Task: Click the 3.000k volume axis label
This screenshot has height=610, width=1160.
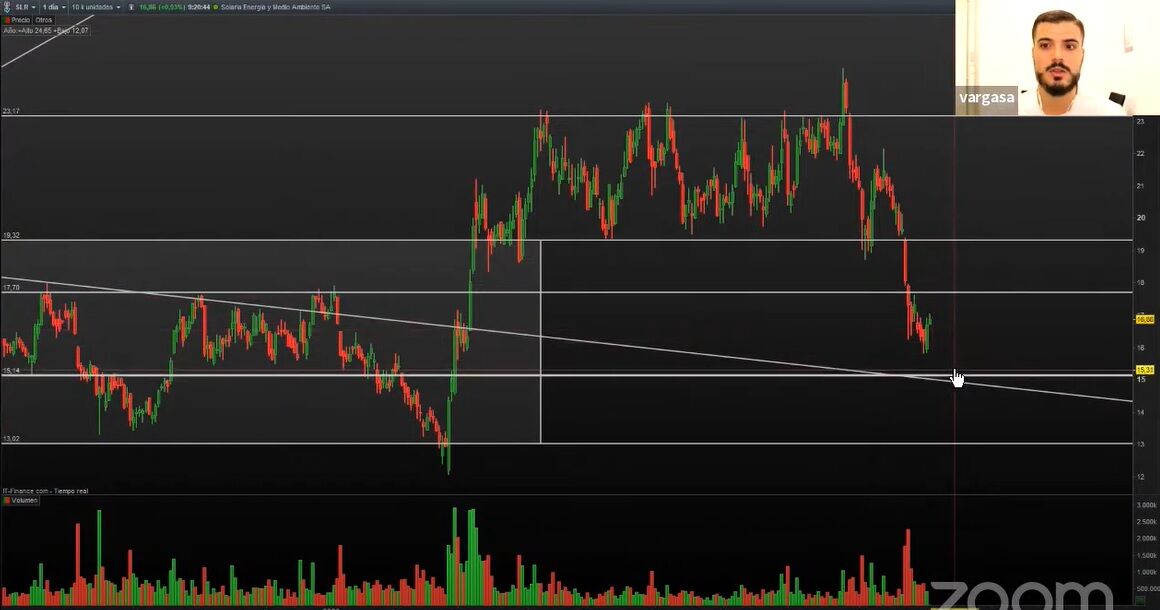Action: (1147, 505)
